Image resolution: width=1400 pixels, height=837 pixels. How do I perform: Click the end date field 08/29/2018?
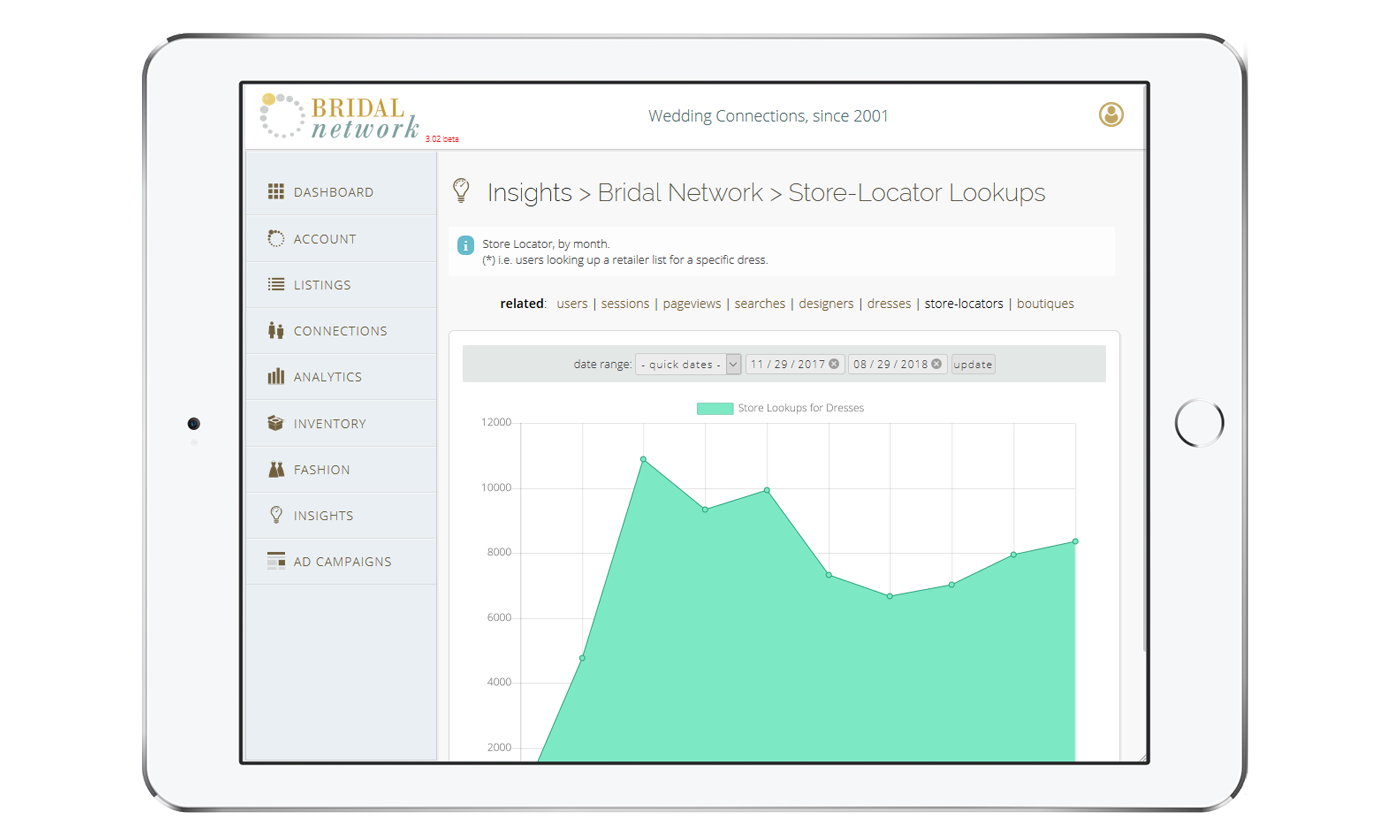click(898, 364)
